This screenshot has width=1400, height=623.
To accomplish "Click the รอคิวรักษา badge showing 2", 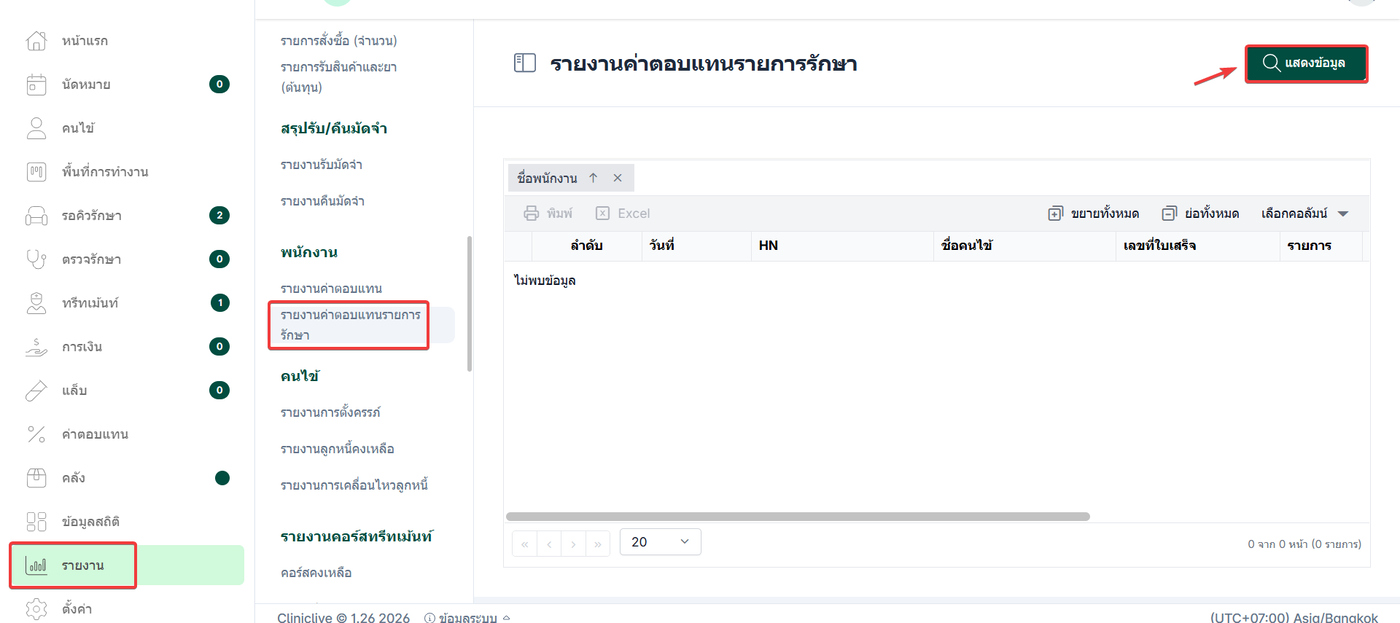I will pyautogui.click(x=219, y=215).
